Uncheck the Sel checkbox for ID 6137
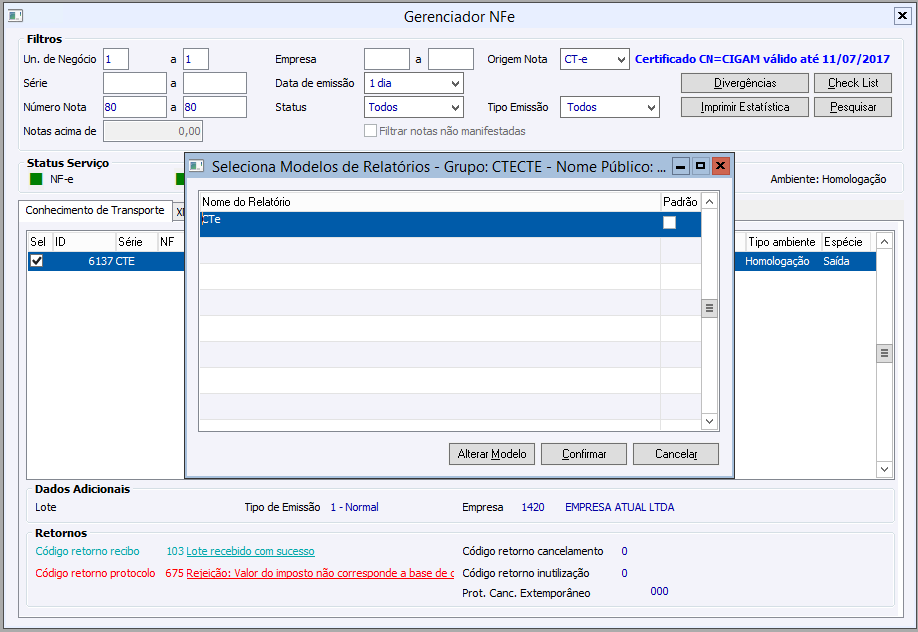 [37, 261]
